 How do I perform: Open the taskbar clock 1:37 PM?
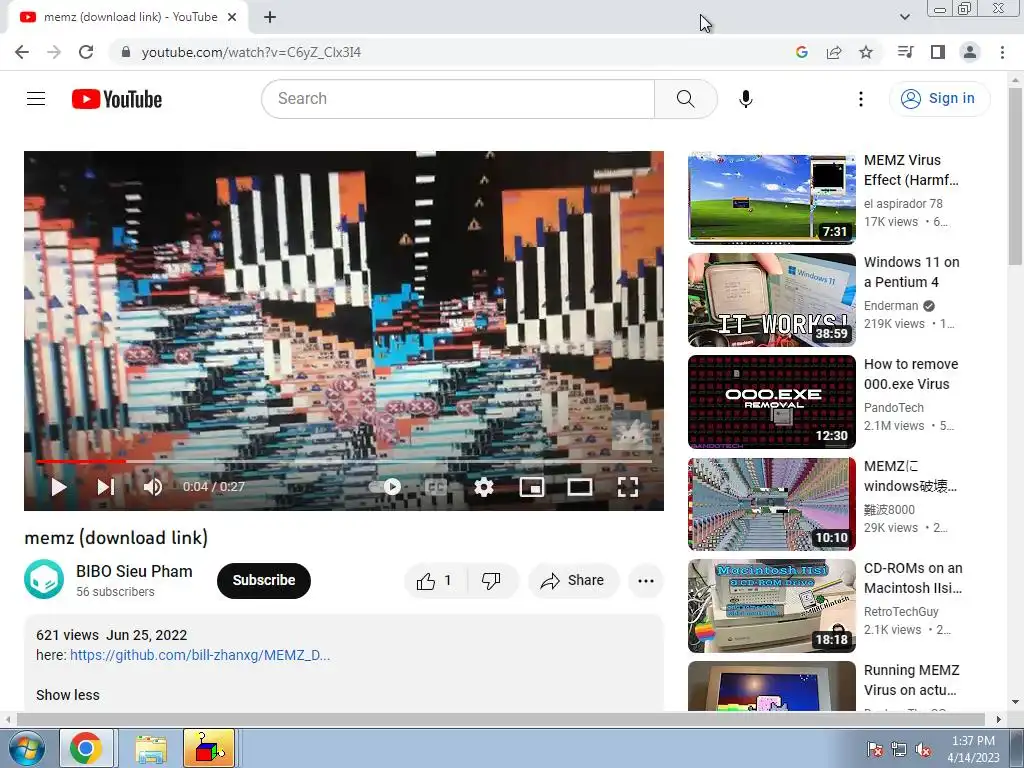pyautogui.click(x=973, y=749)
